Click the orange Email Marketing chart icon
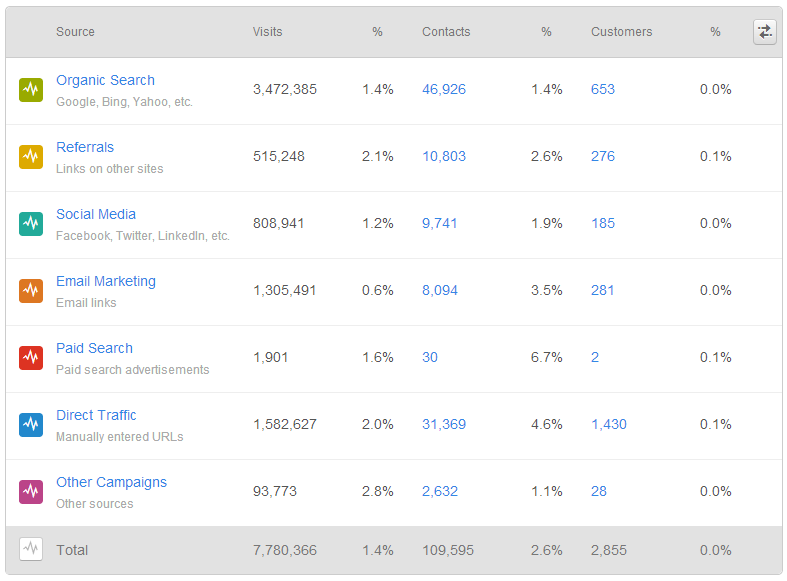Screen dimensions: 787x581 [x=31, y=291]
